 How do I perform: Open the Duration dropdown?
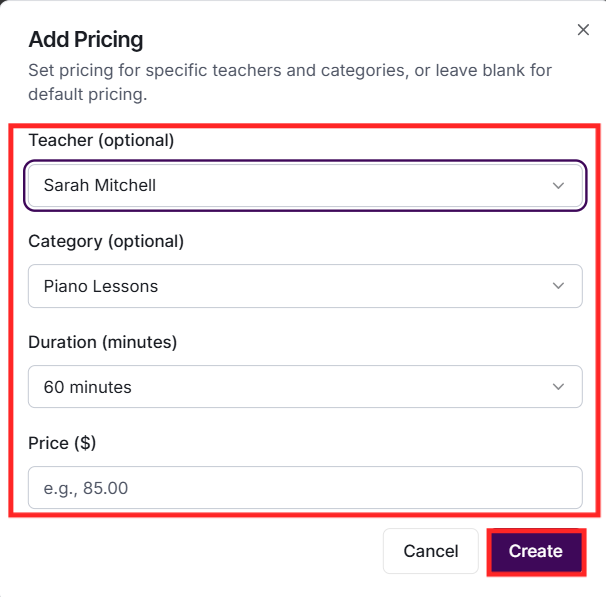point(304,387)
